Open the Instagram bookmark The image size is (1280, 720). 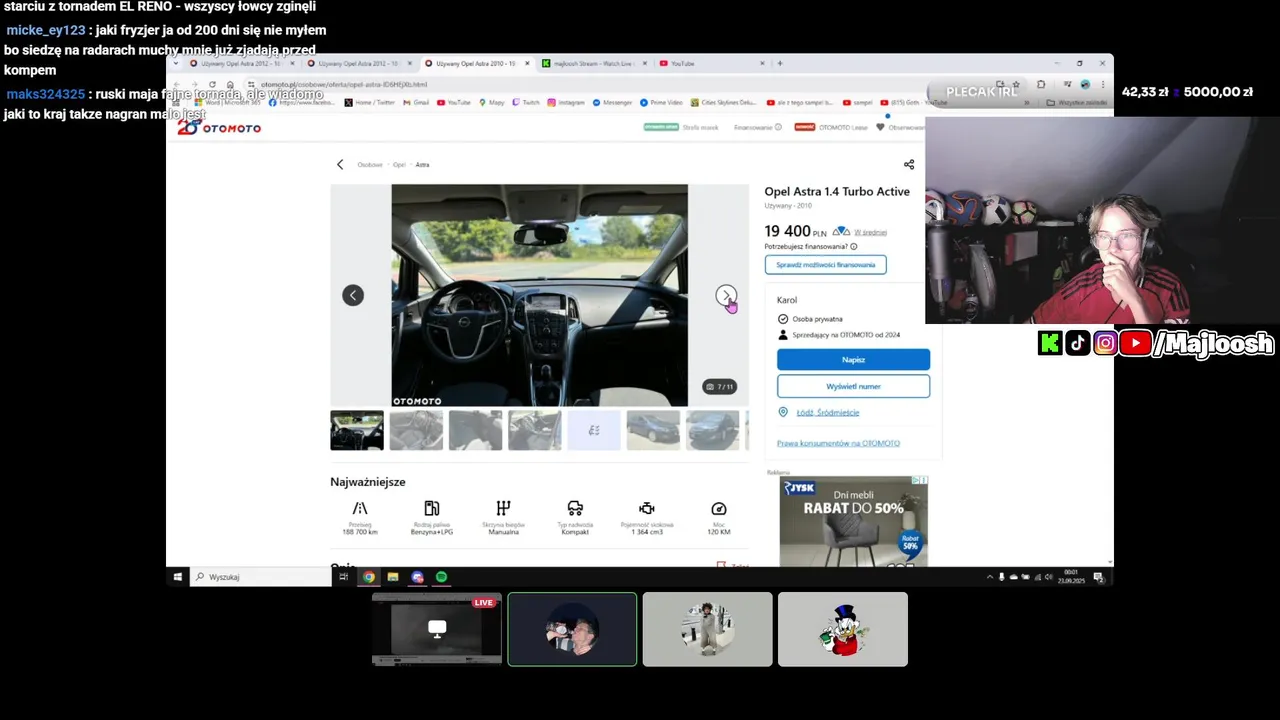pyautogui.click(x=566, y=102)
